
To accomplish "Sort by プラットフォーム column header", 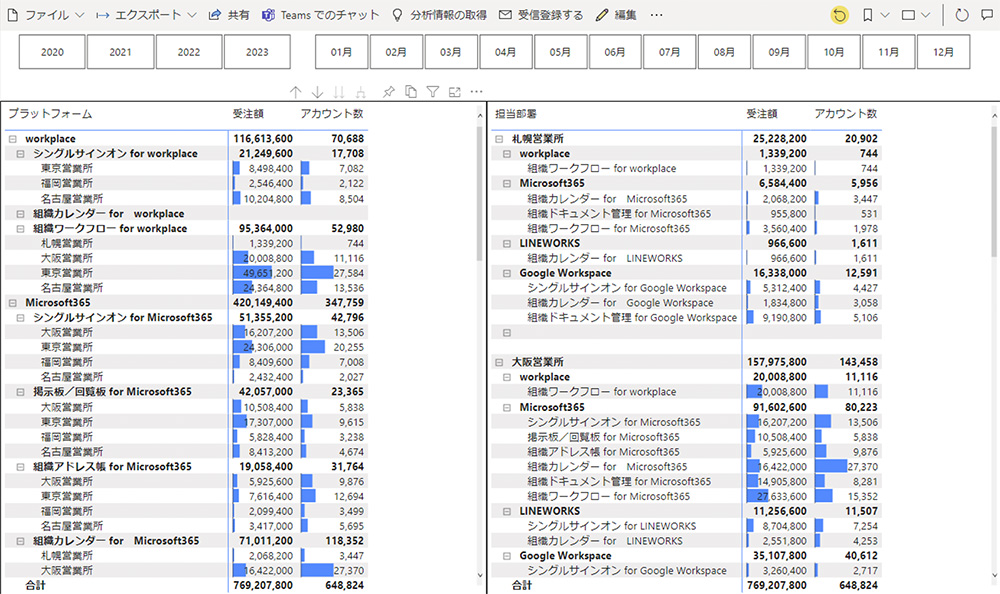I will 50,114.
